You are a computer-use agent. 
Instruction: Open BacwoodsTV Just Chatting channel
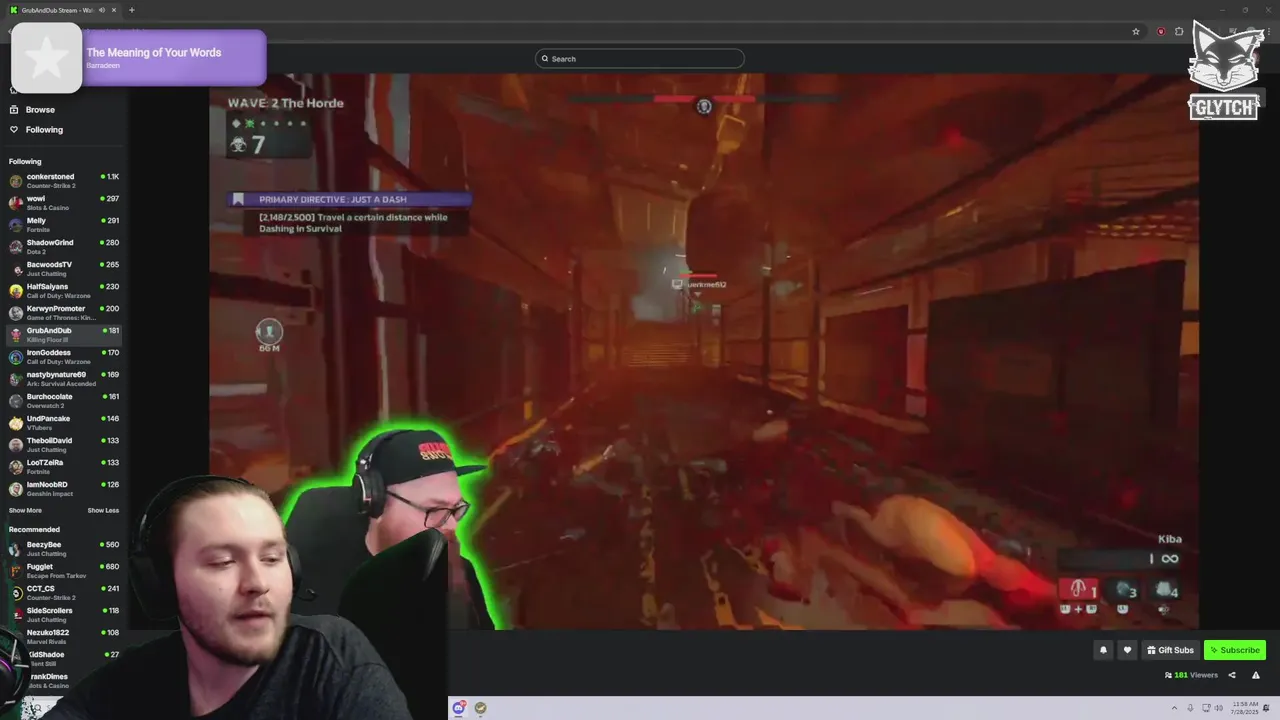click(x=64, y=269)
